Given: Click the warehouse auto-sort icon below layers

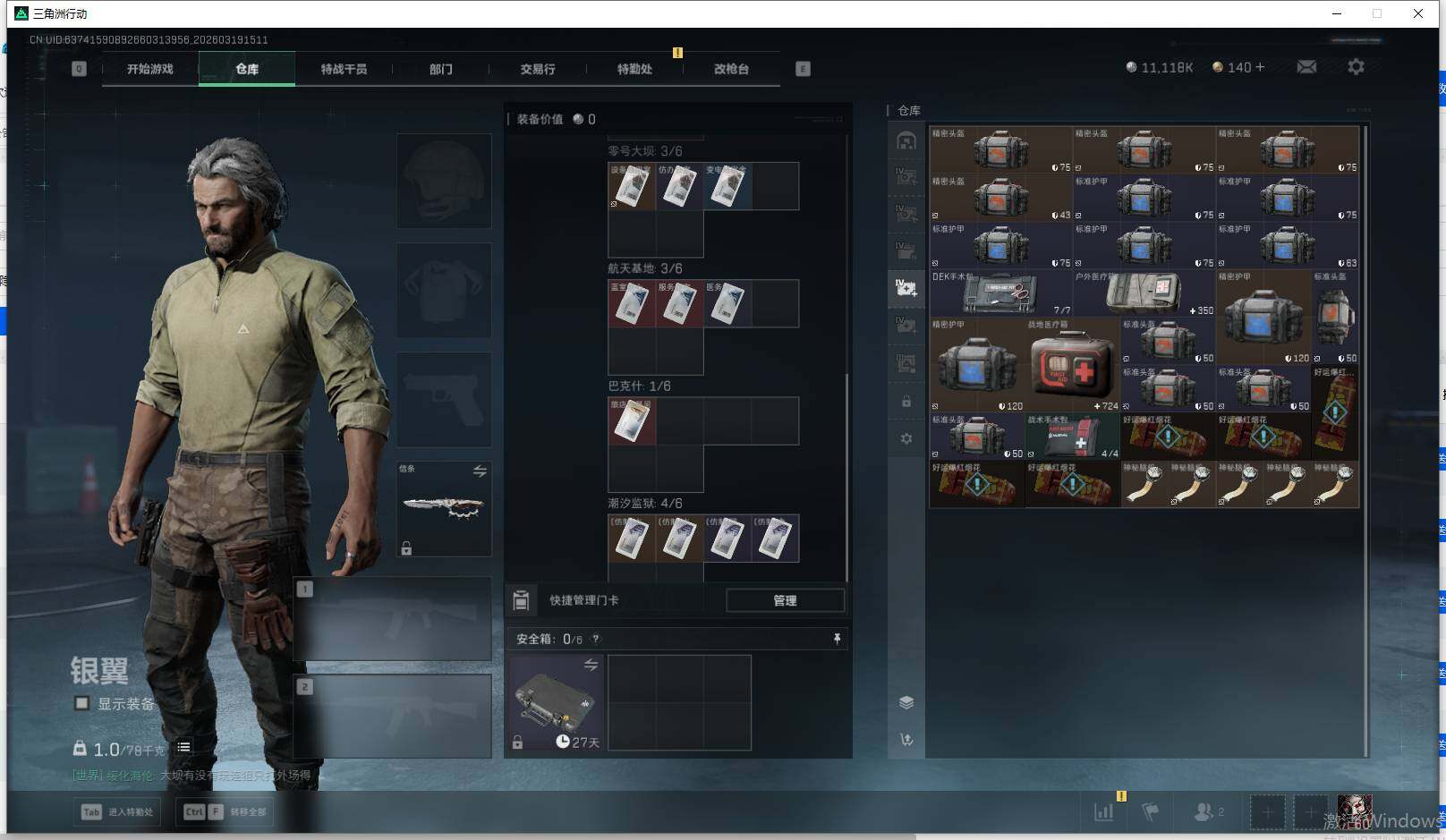Looking at the screenshot, I should (x=906, y=740).
